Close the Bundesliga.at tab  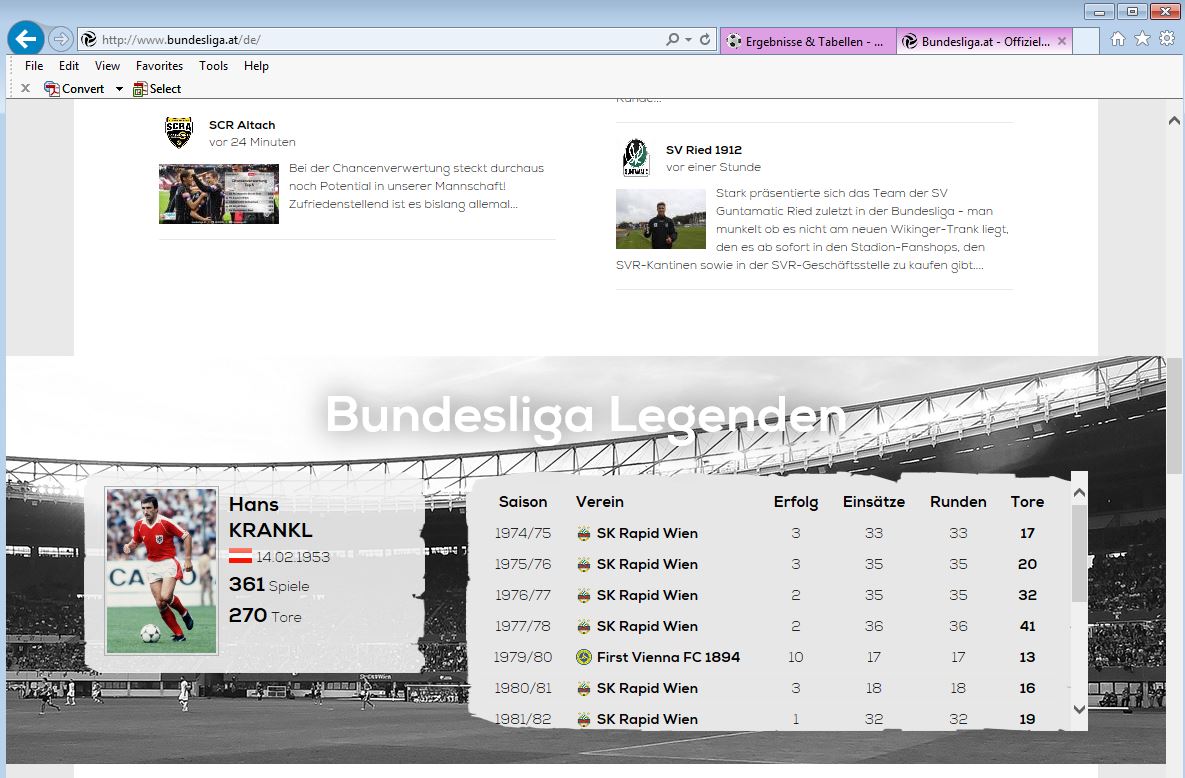(x=1062, y=42)
